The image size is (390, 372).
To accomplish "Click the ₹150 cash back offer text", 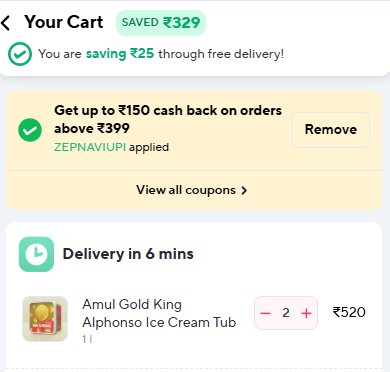I will pos(168,119).
